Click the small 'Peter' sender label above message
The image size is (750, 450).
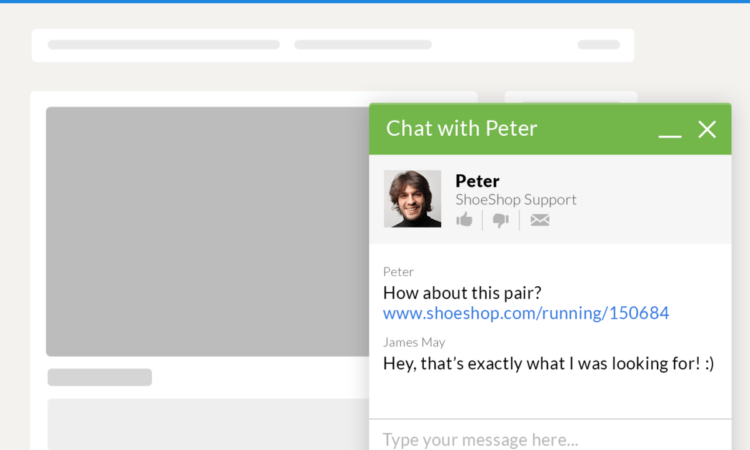click(x=398, y=272)
